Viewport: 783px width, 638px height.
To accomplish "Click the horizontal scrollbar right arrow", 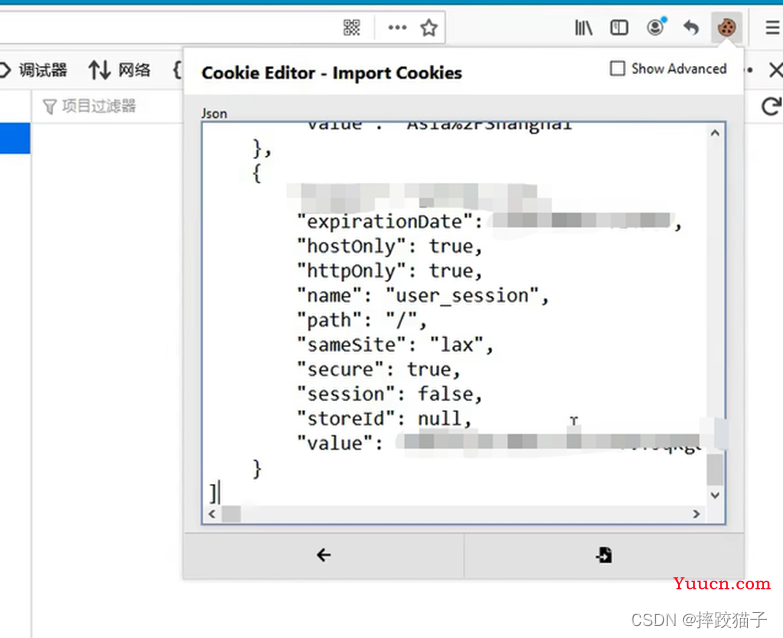I will coord(696,514).
